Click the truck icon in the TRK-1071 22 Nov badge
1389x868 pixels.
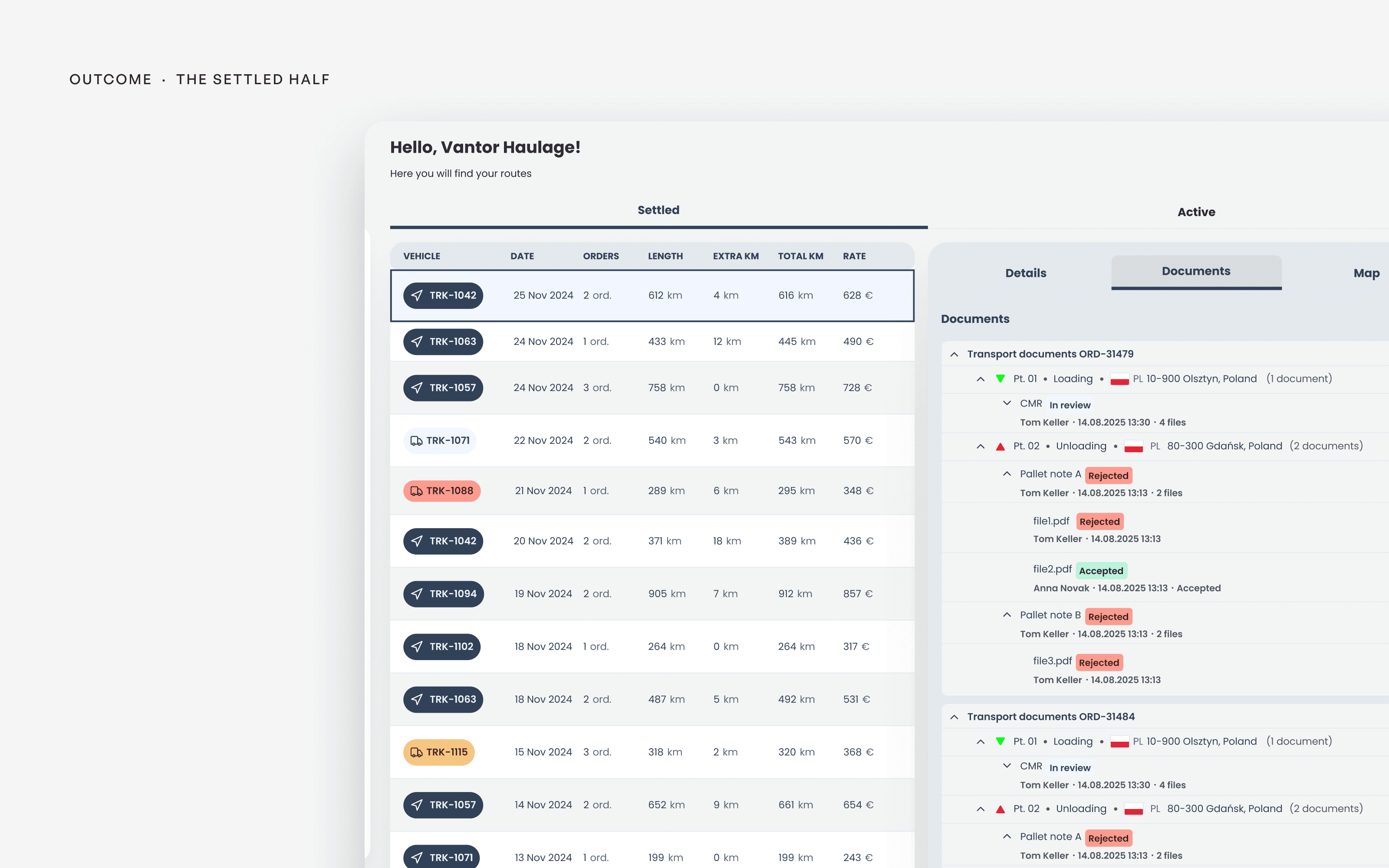[x=417, y=441]
